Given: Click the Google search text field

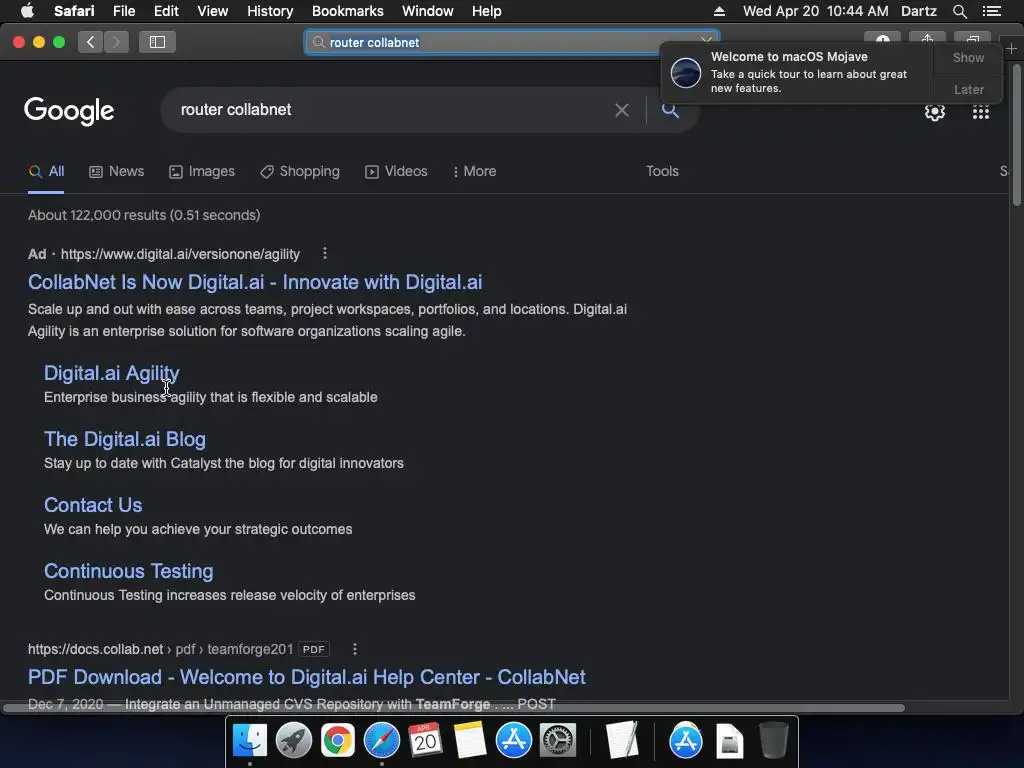Looking at the screenshot, I should (x=392, y=110).
